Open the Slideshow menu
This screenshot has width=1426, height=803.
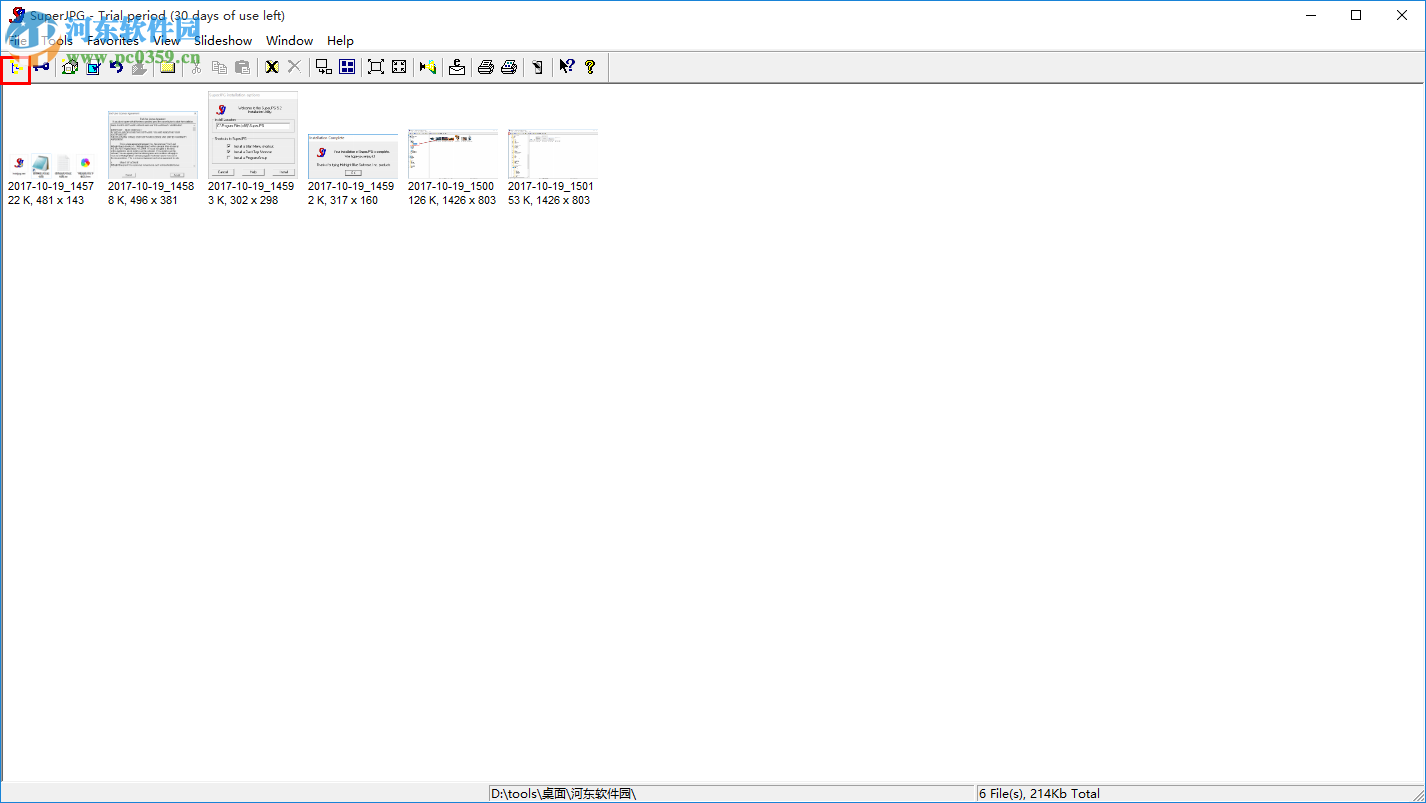pos(223,41)
